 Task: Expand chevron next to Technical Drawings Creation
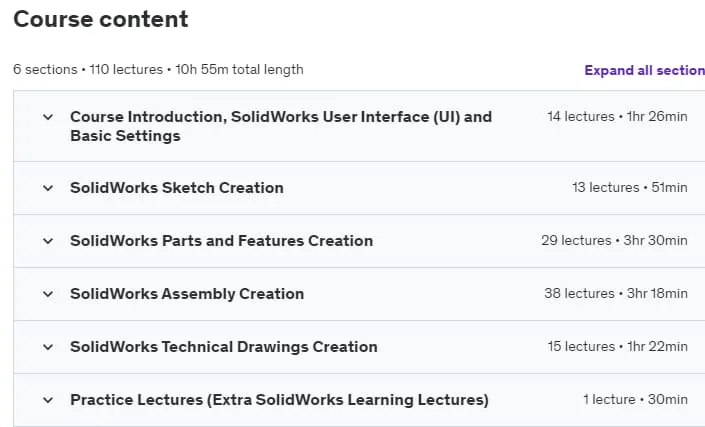tap(48, 347)
